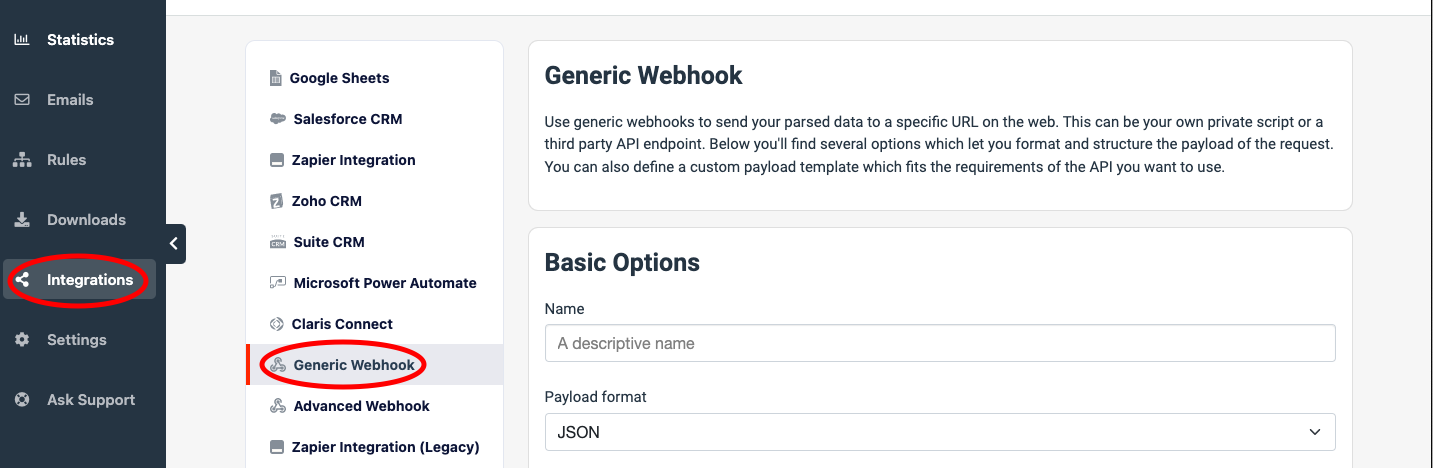
Task: Click the Name input field
Action: click(939, 343)
